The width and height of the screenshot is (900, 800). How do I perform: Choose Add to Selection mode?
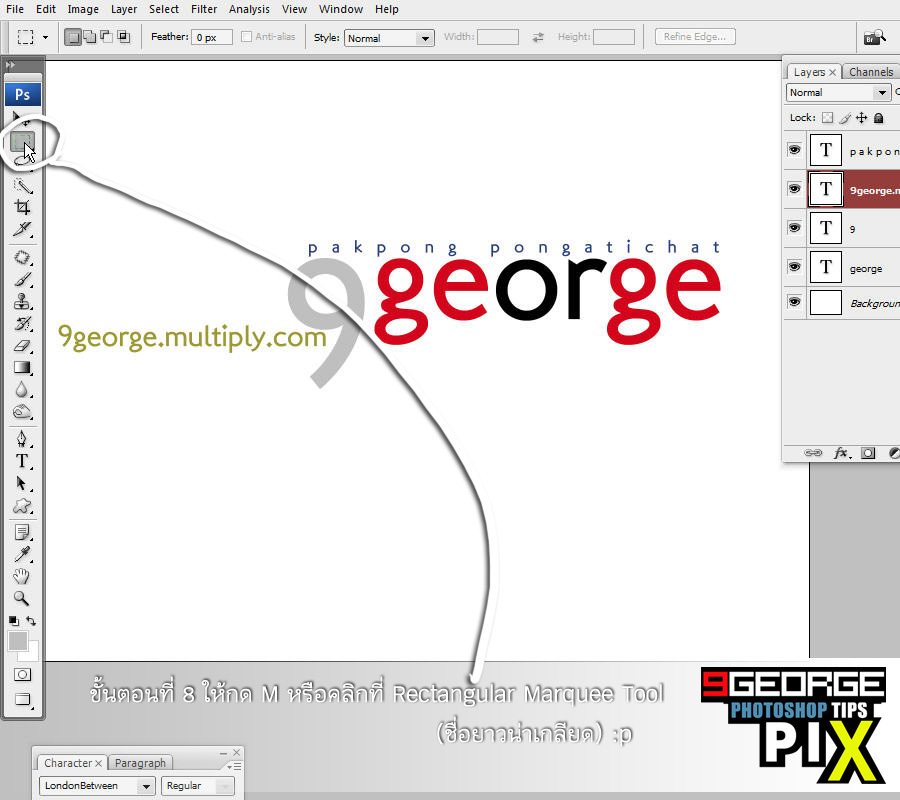[x=90, y=37]
